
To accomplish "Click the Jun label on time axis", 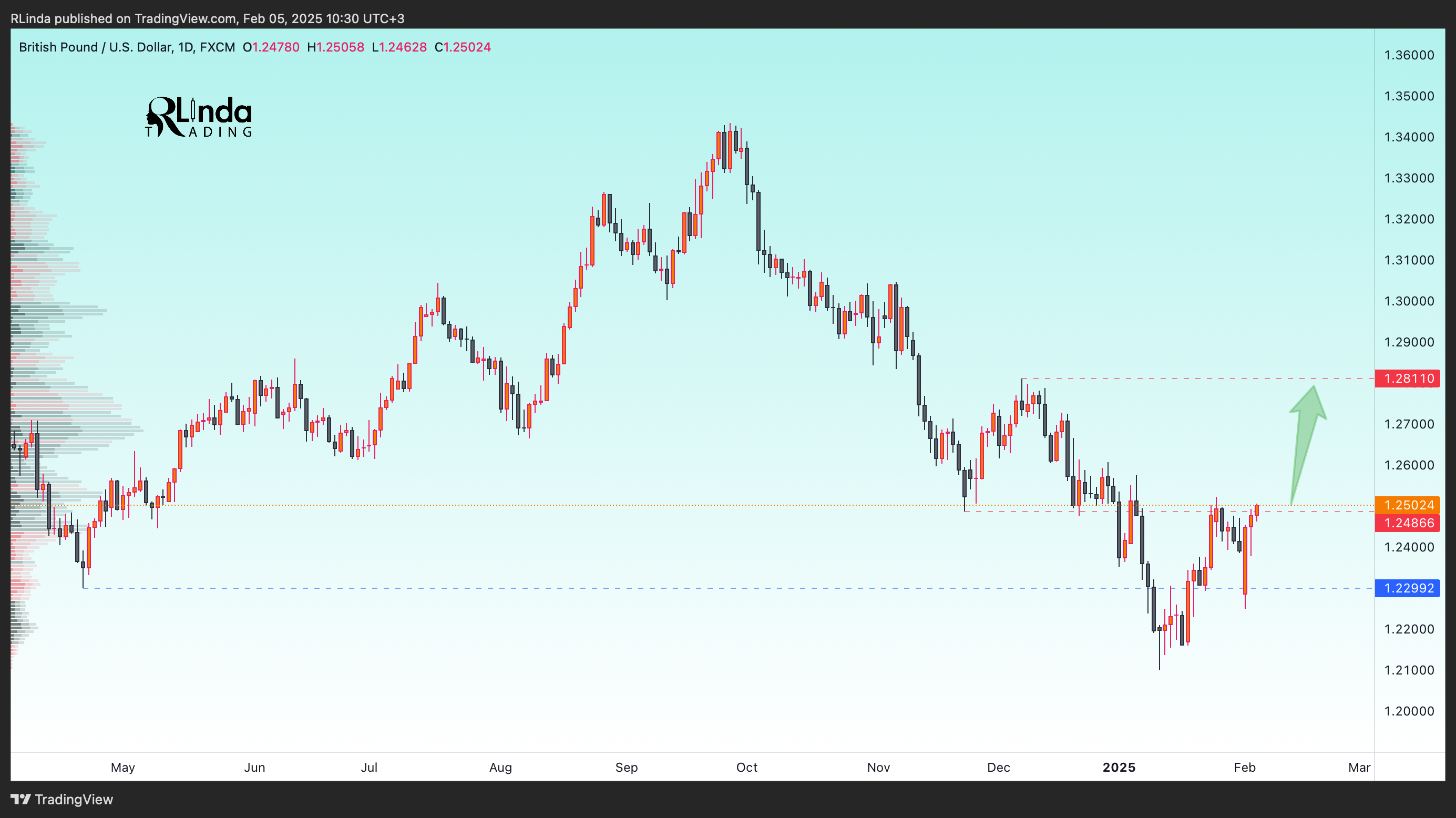I will coord(254,768).
